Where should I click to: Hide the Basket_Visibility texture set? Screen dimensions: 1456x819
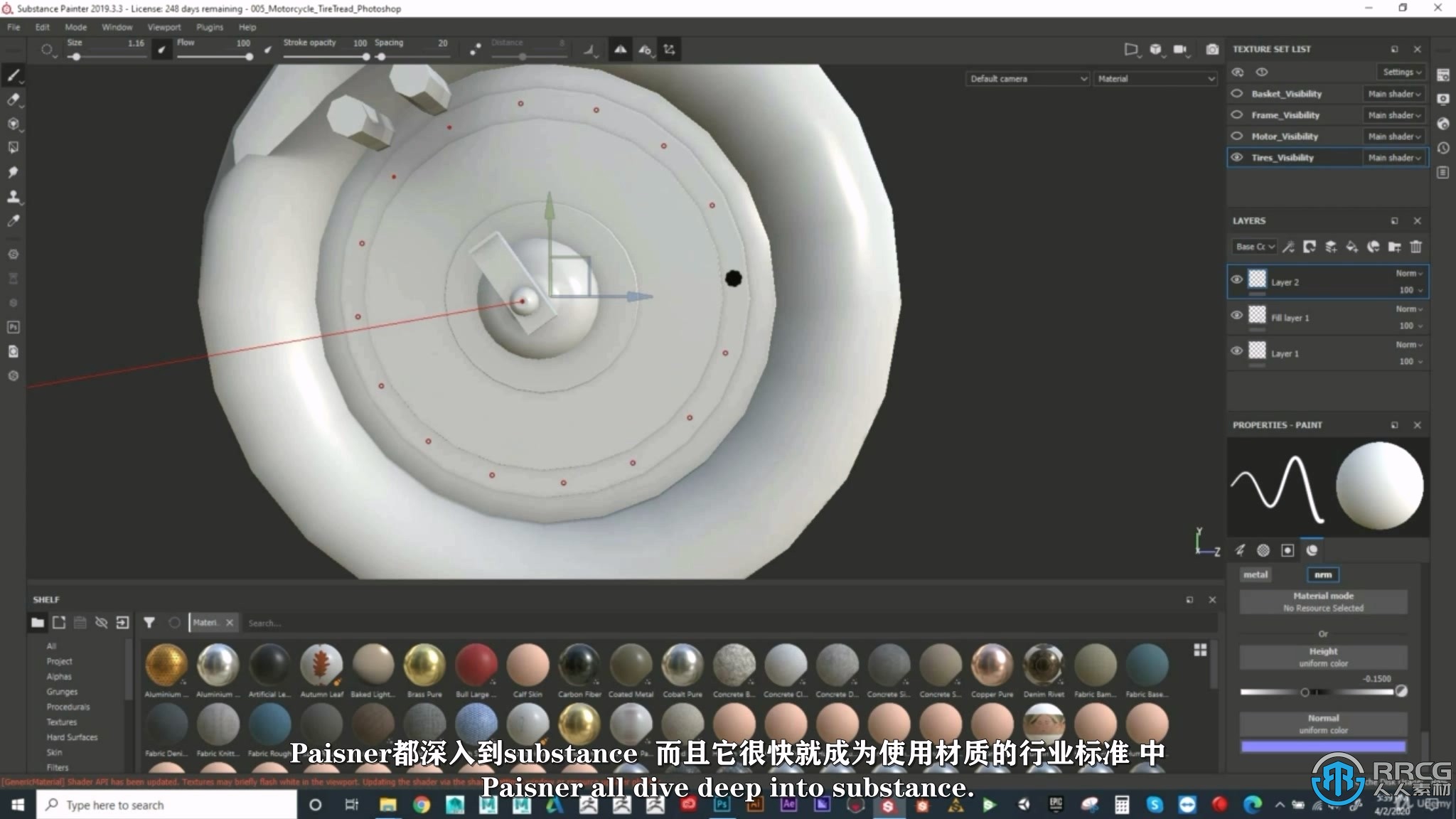click(1237, 93)
